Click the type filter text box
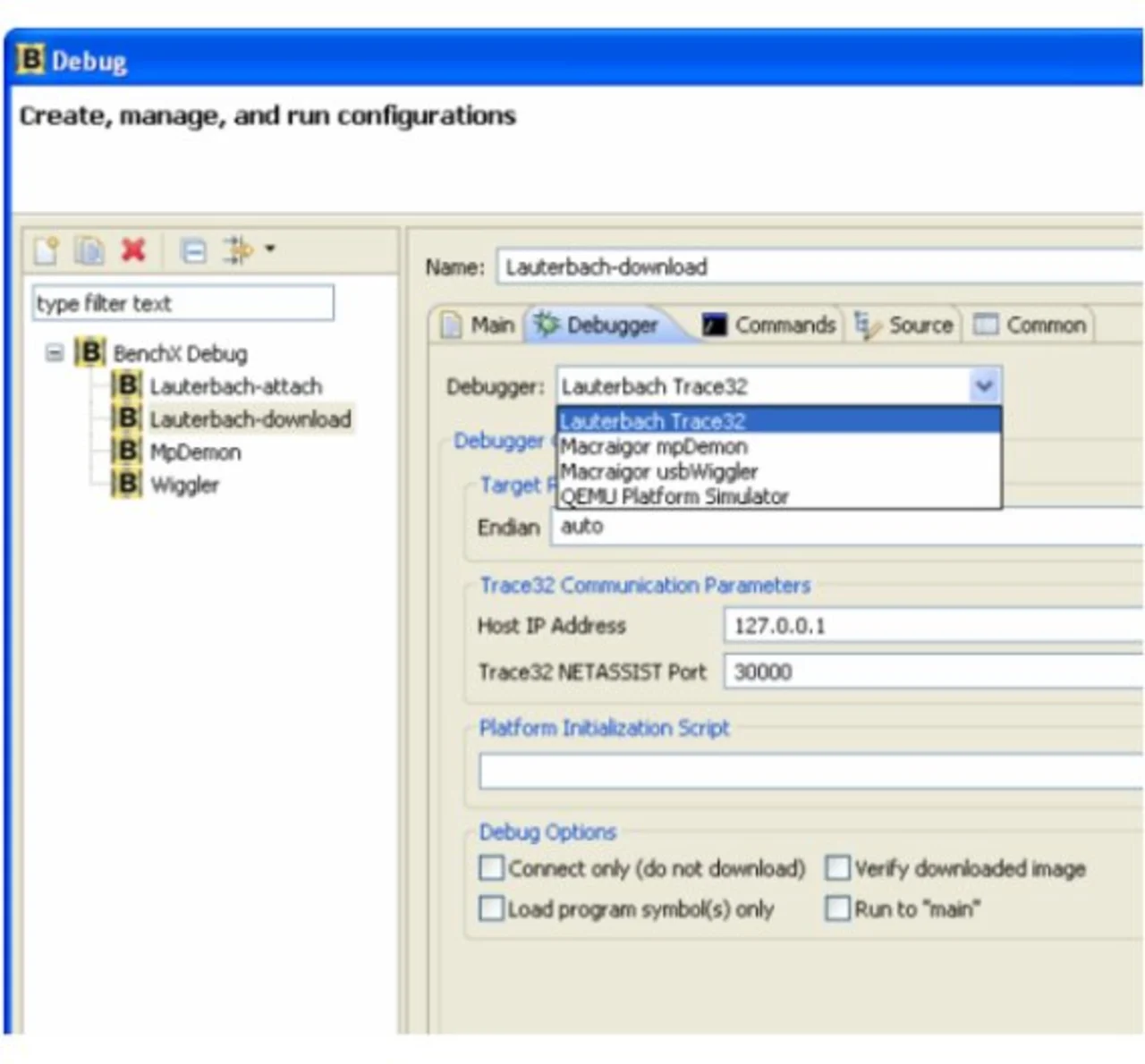Screen dimensions: 1145x1064 click(182, 304)
